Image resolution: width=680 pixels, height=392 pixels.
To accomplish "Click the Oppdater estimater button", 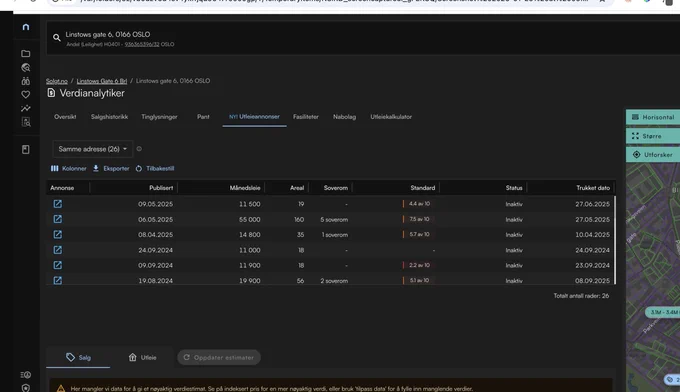I will tap(219, 357).
